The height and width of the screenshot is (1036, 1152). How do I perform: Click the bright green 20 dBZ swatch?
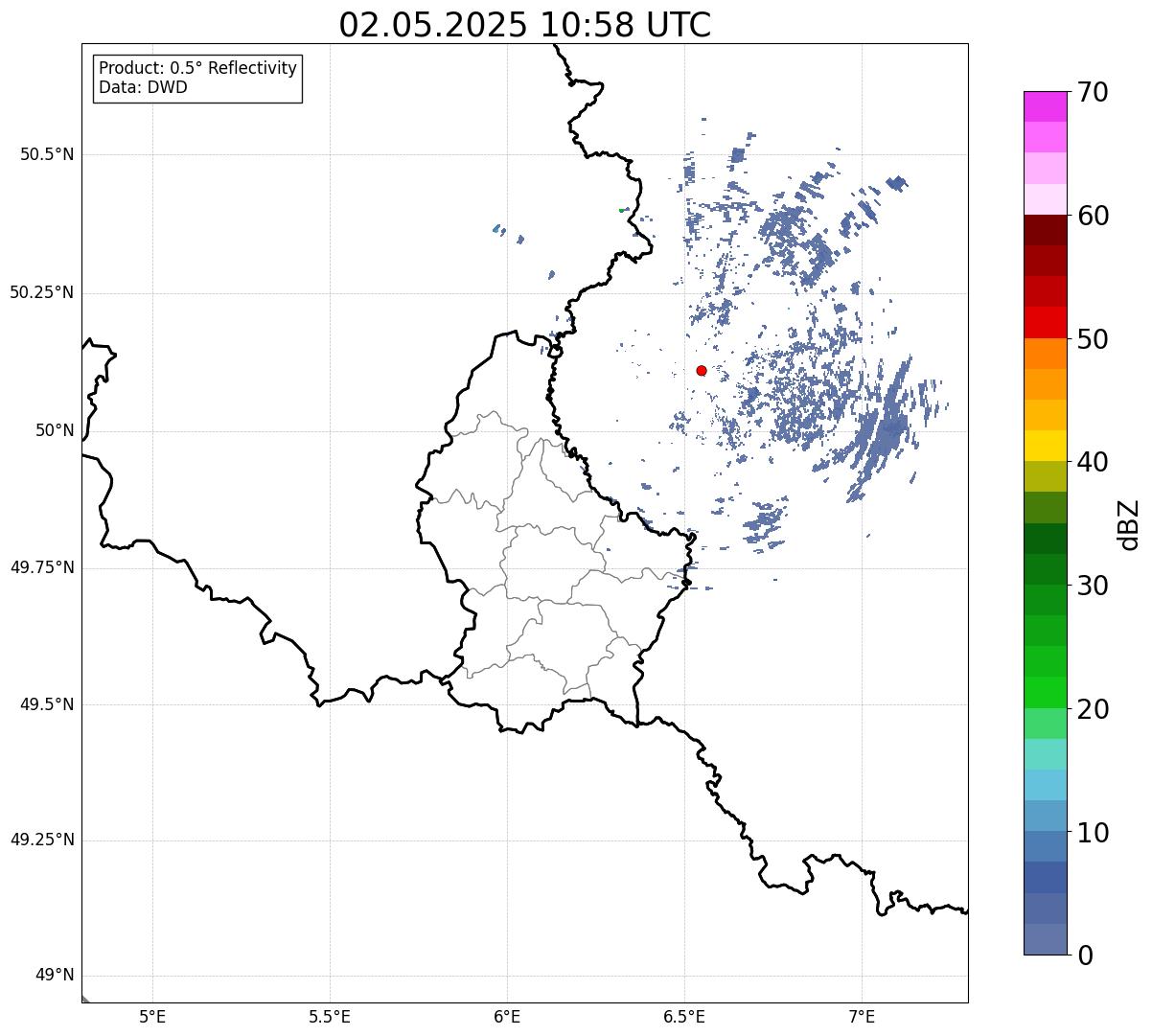point(1046,693)
